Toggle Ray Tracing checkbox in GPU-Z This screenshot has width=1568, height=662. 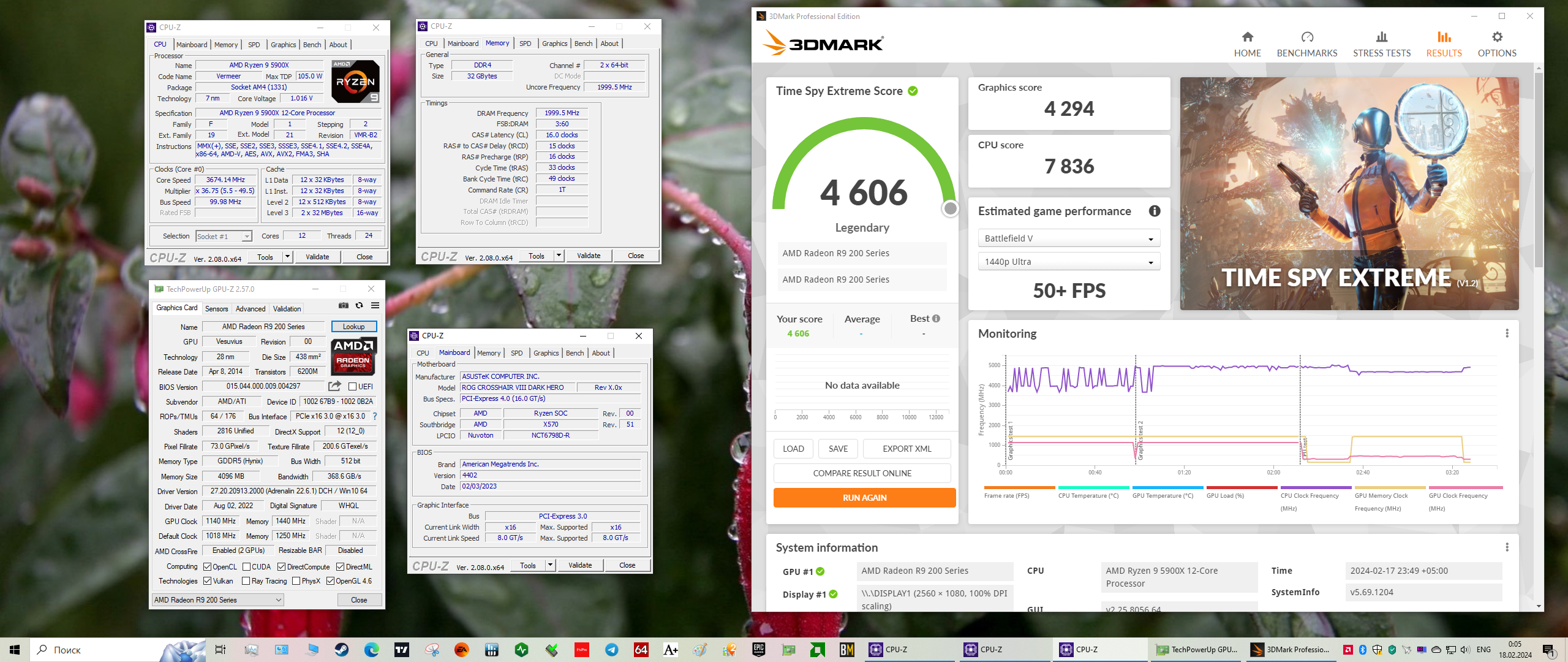(x=246, y=581)
